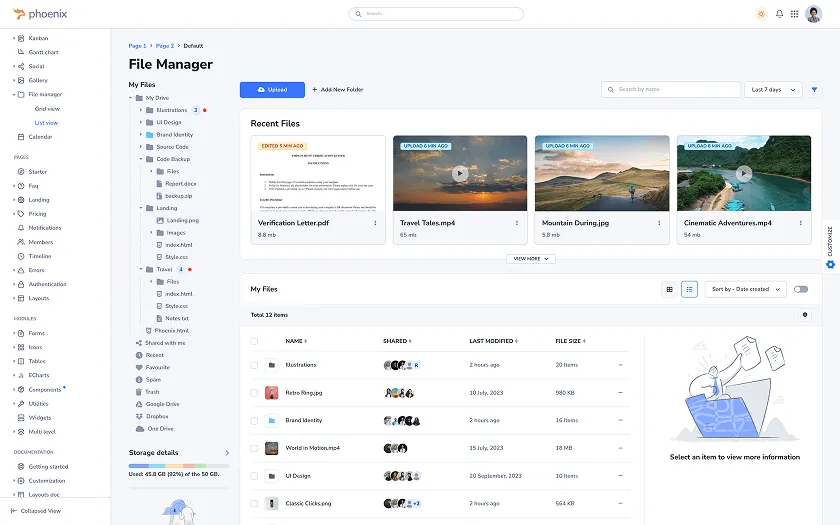Sort table by Last Modified header

(493, 341)
